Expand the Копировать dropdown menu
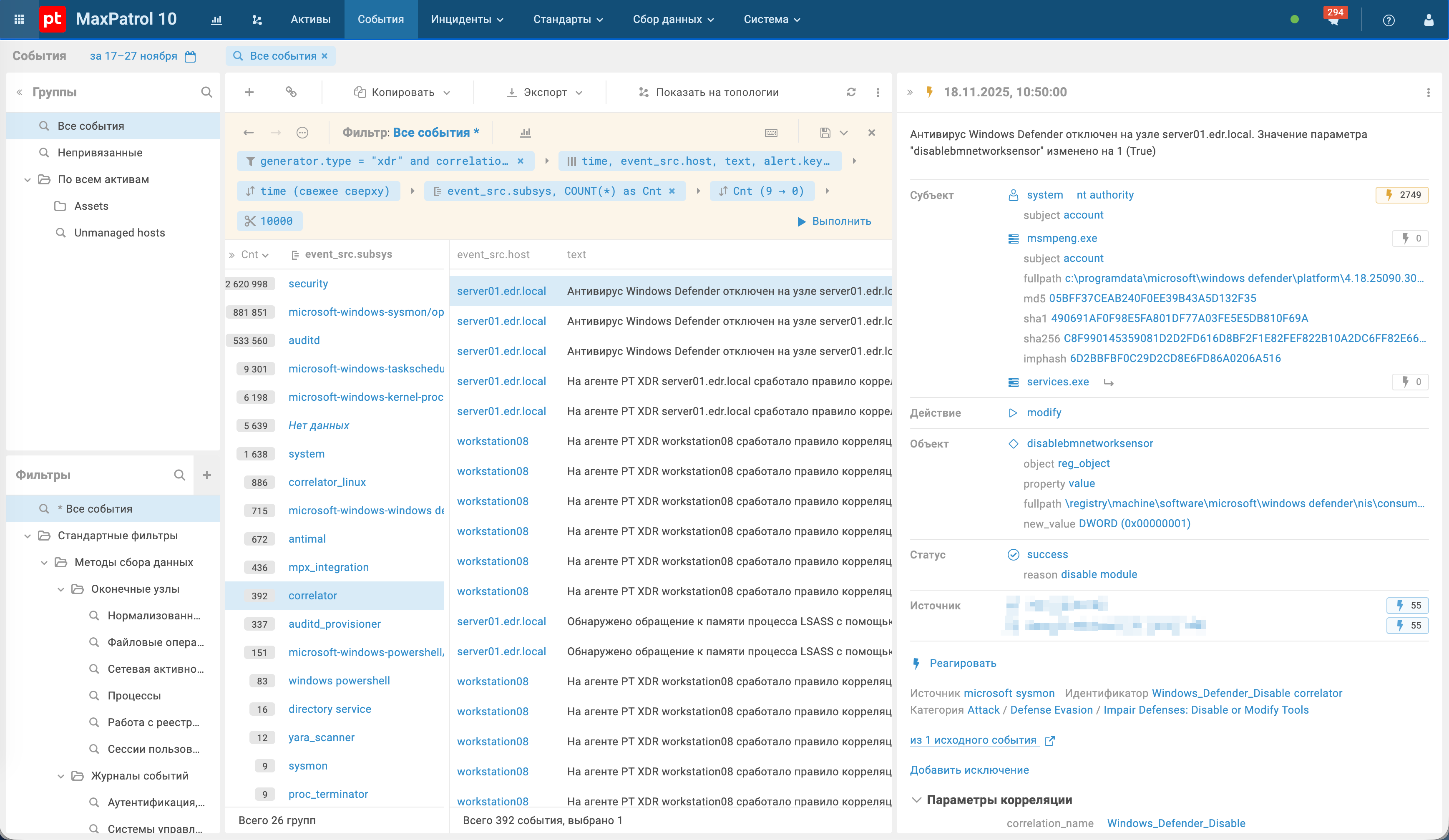Image resolution: width=1449 pixels, height=840 pixels. point(402,92)
